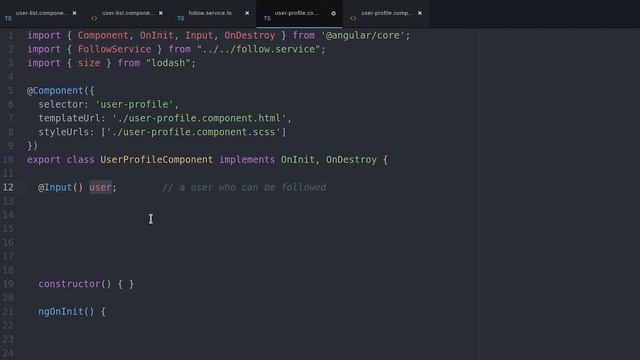This screenshot has height=360, width=640.
Task: Click the 'implements' keyword on line 10
Action: (x=247, y=160)
